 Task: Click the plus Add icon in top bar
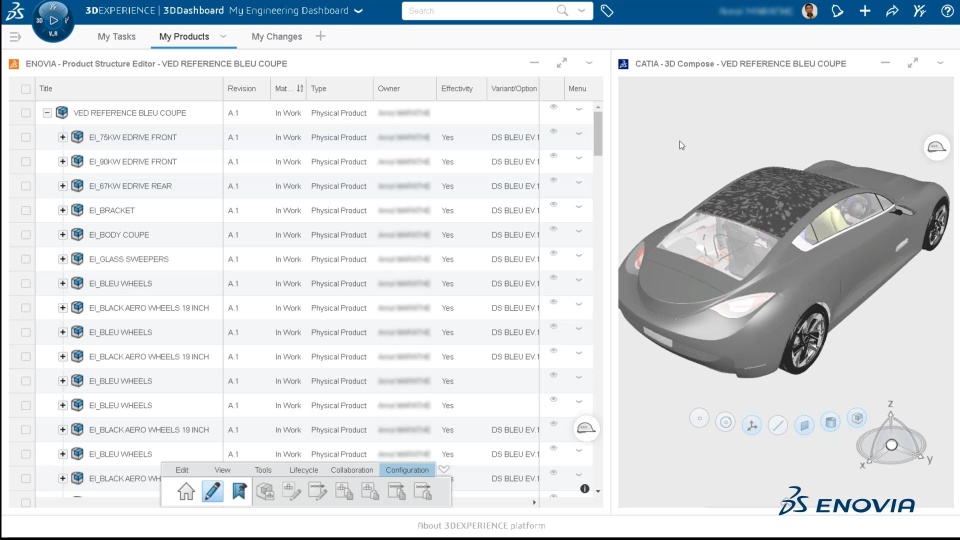click(864, 11)
